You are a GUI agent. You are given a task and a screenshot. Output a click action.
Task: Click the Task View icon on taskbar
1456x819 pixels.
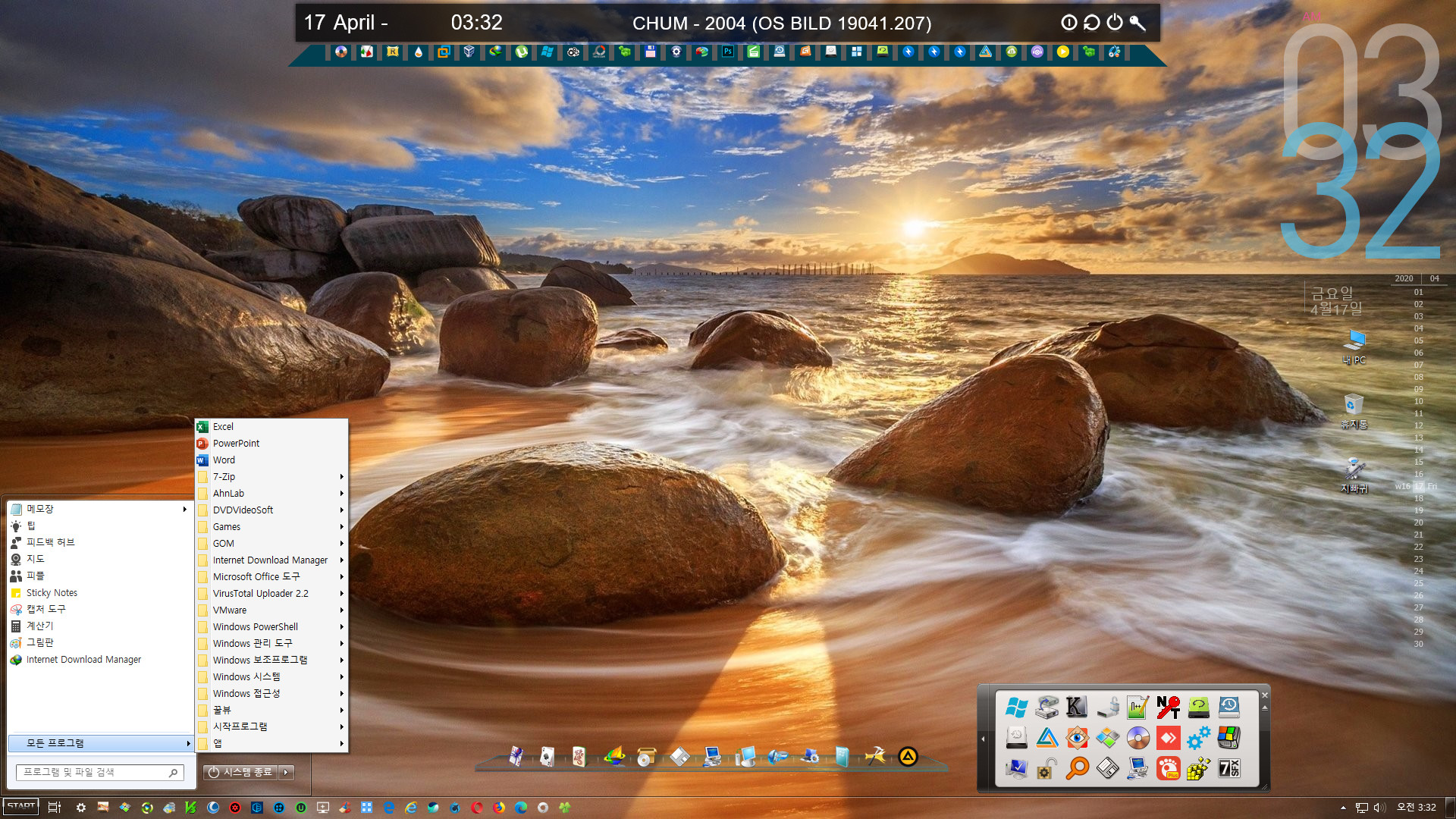[x=54, y=808]
